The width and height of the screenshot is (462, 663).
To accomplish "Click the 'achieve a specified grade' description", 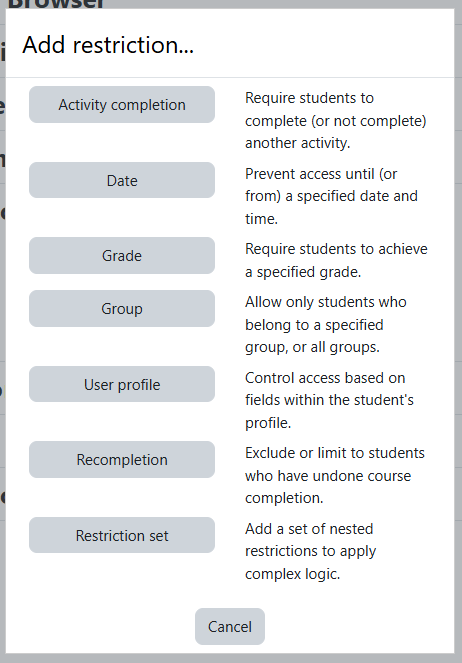I will [x=336, y=260].
